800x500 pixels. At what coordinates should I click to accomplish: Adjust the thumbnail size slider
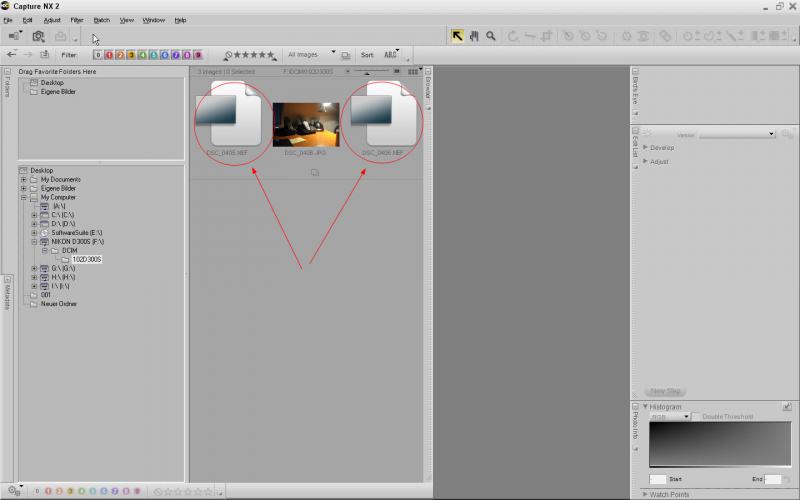pos(367,72)
